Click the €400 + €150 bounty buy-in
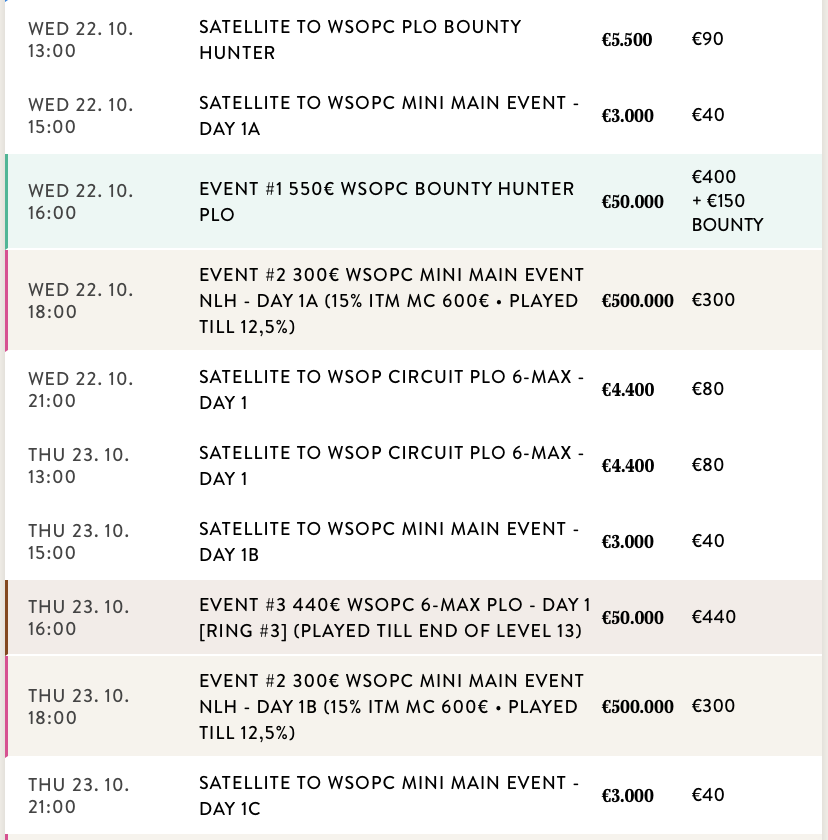This screenshot has height=840, width=828. click(x=727, y=202)
